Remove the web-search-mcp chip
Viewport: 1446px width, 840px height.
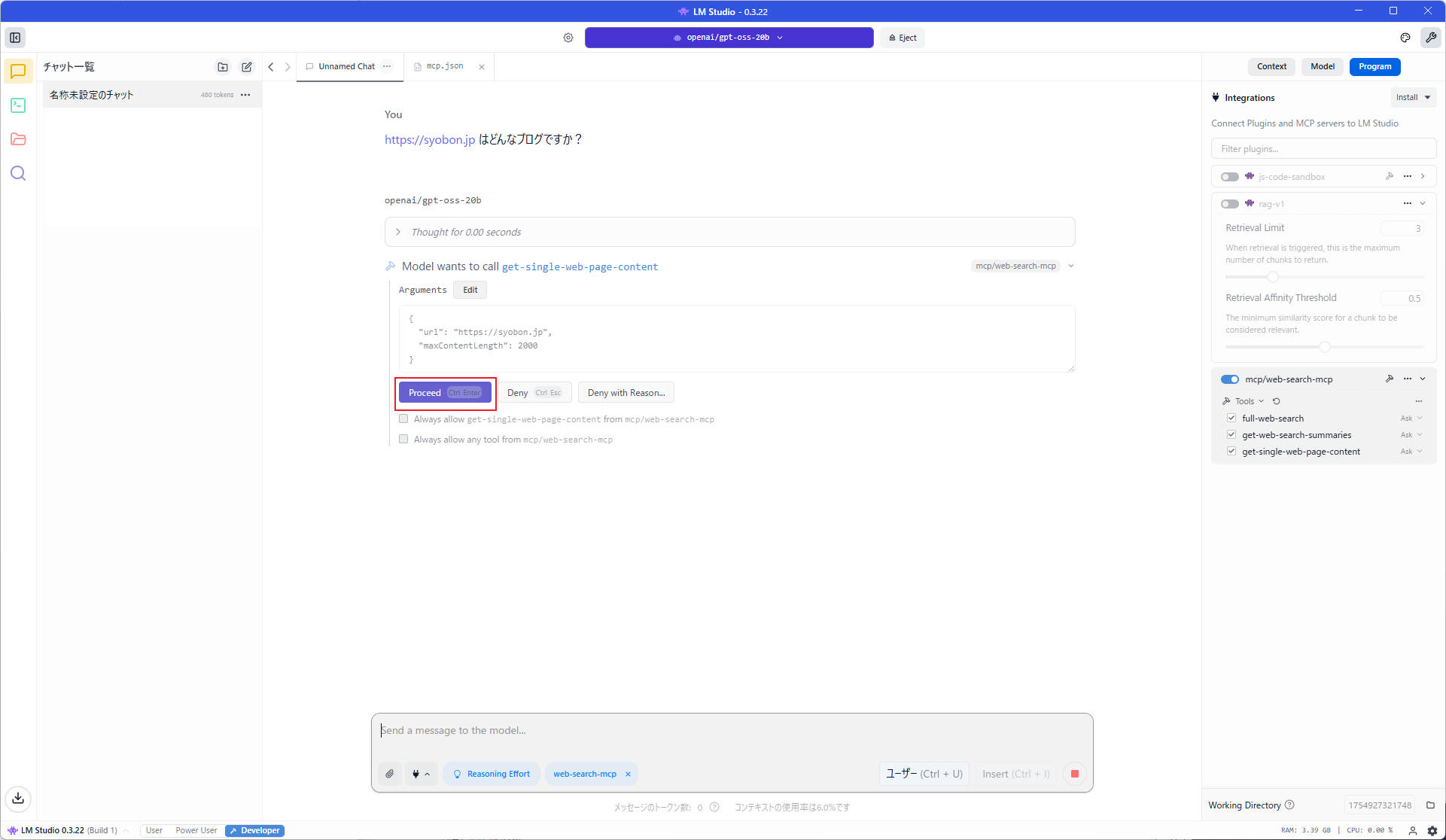pos(628,774)
